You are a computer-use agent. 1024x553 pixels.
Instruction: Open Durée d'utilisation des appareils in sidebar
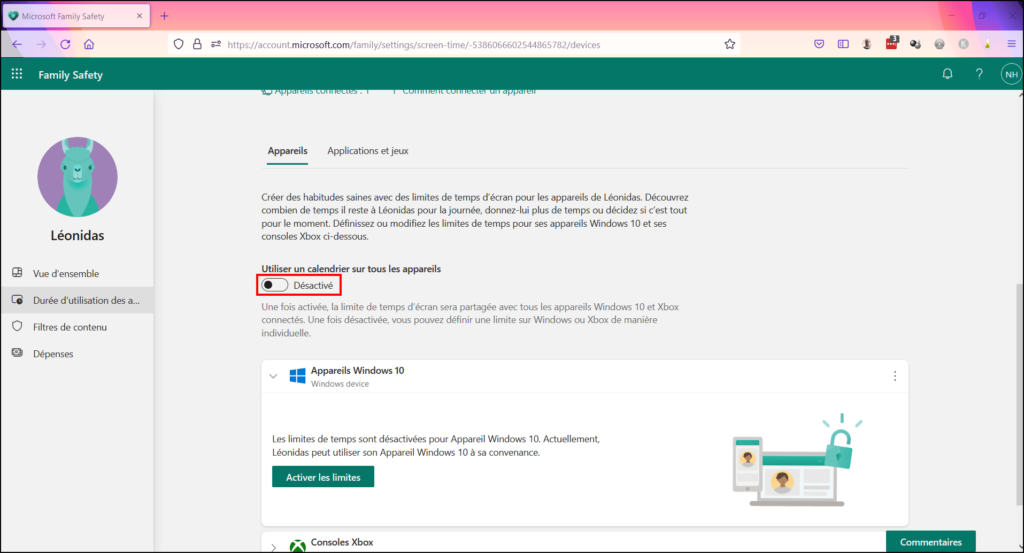click(x=77, y=300)
